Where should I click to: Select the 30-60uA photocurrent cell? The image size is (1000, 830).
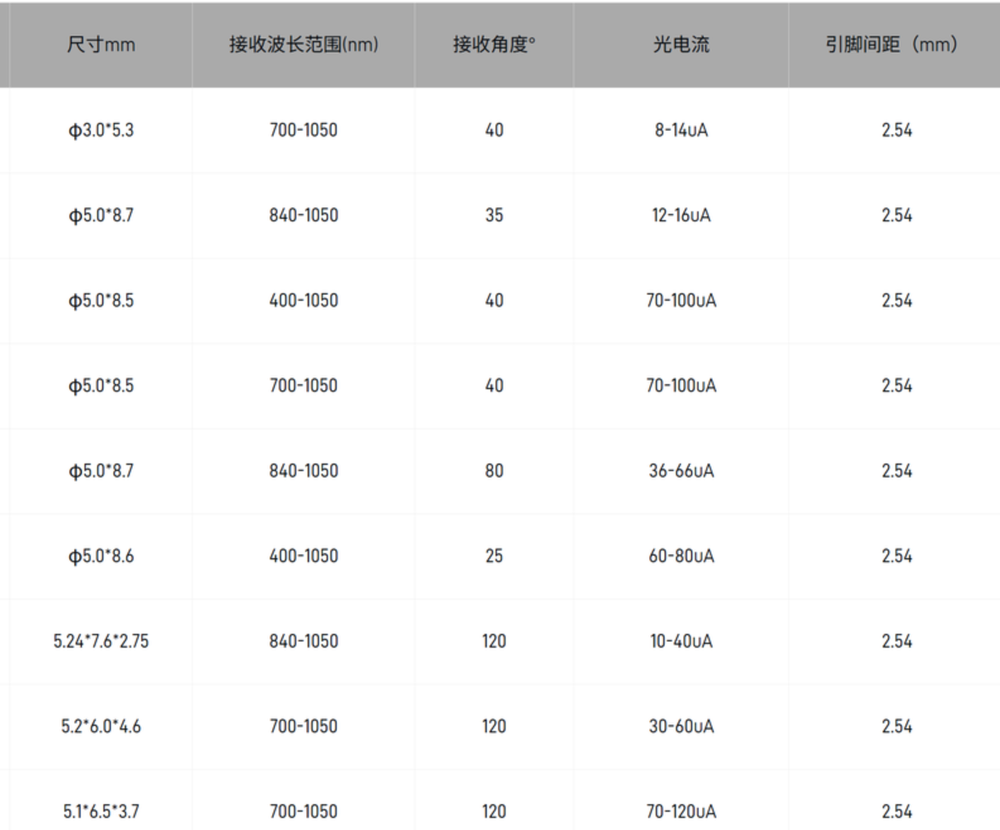coord(680,726)
